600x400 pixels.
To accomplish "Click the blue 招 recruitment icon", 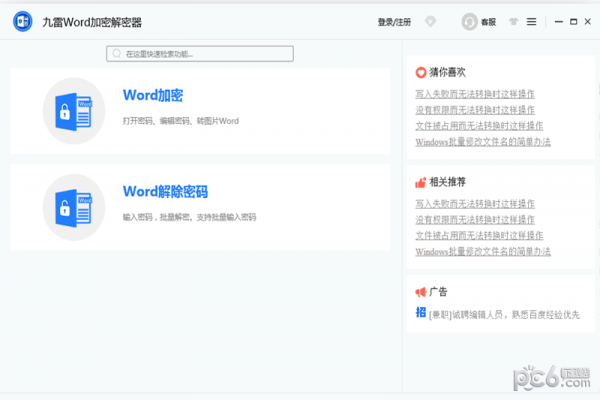I will click(421, 312).
